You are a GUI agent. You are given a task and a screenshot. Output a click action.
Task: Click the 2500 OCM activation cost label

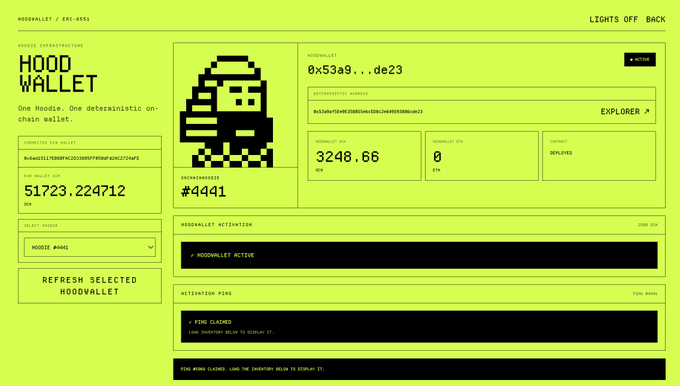(647, 225)
